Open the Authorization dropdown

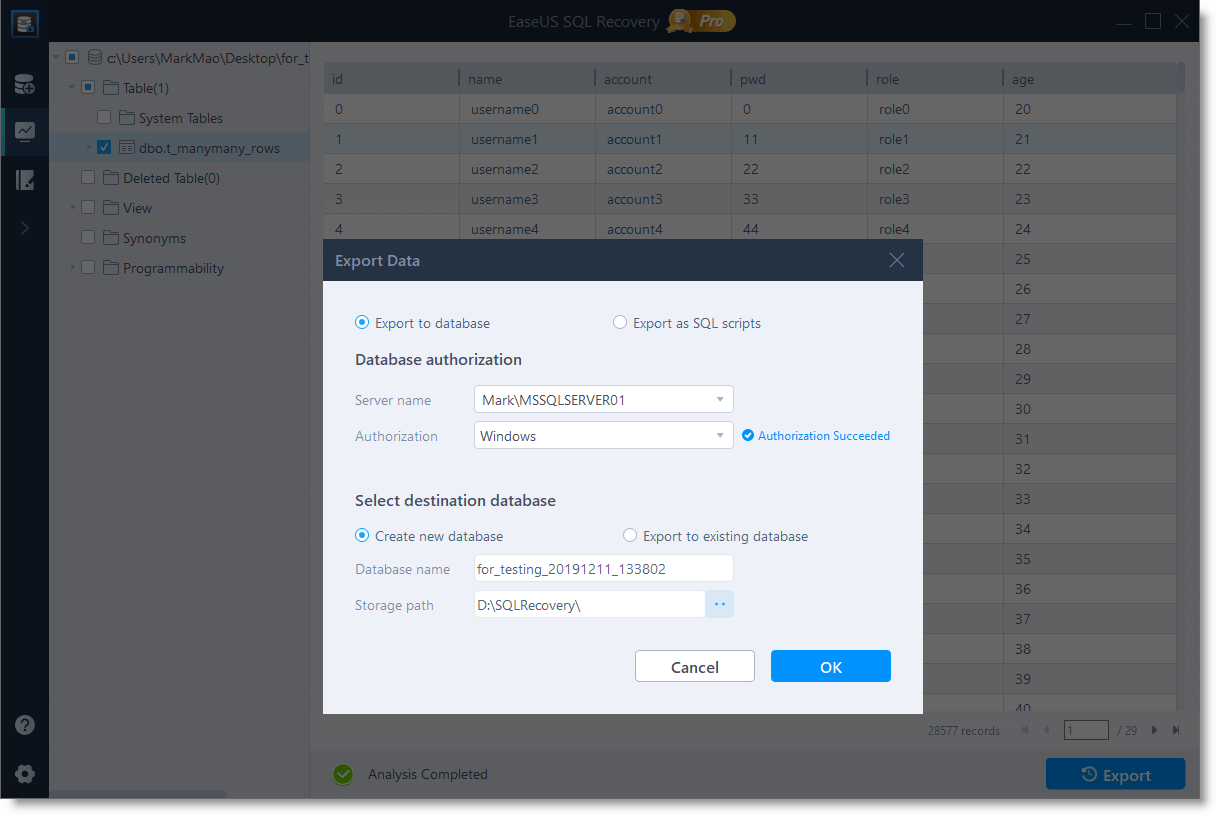[604, 436]
